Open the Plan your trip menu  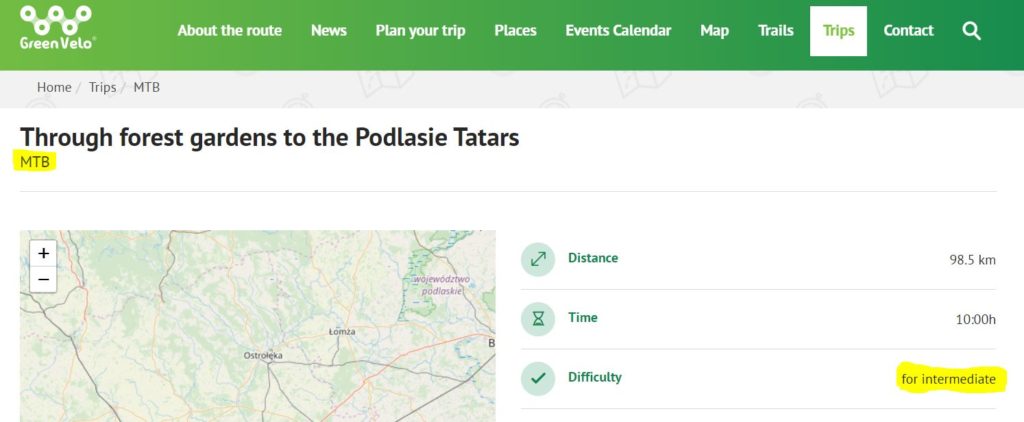(x=421, y=31)
